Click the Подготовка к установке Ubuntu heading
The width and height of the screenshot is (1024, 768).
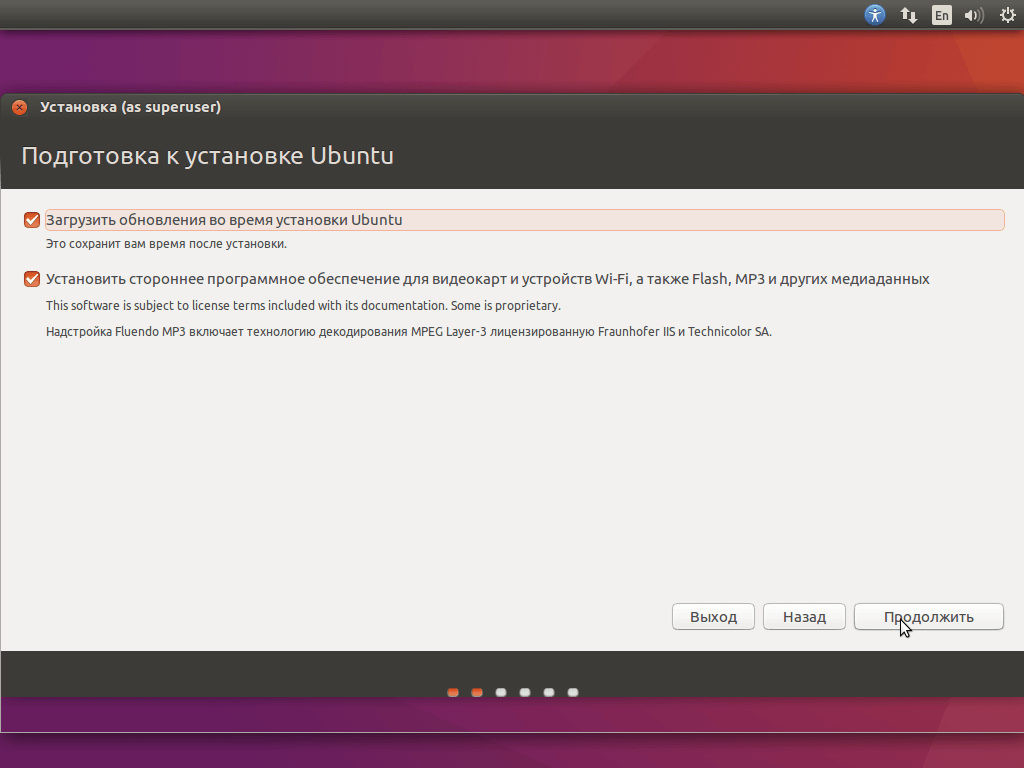pos(208,156)
